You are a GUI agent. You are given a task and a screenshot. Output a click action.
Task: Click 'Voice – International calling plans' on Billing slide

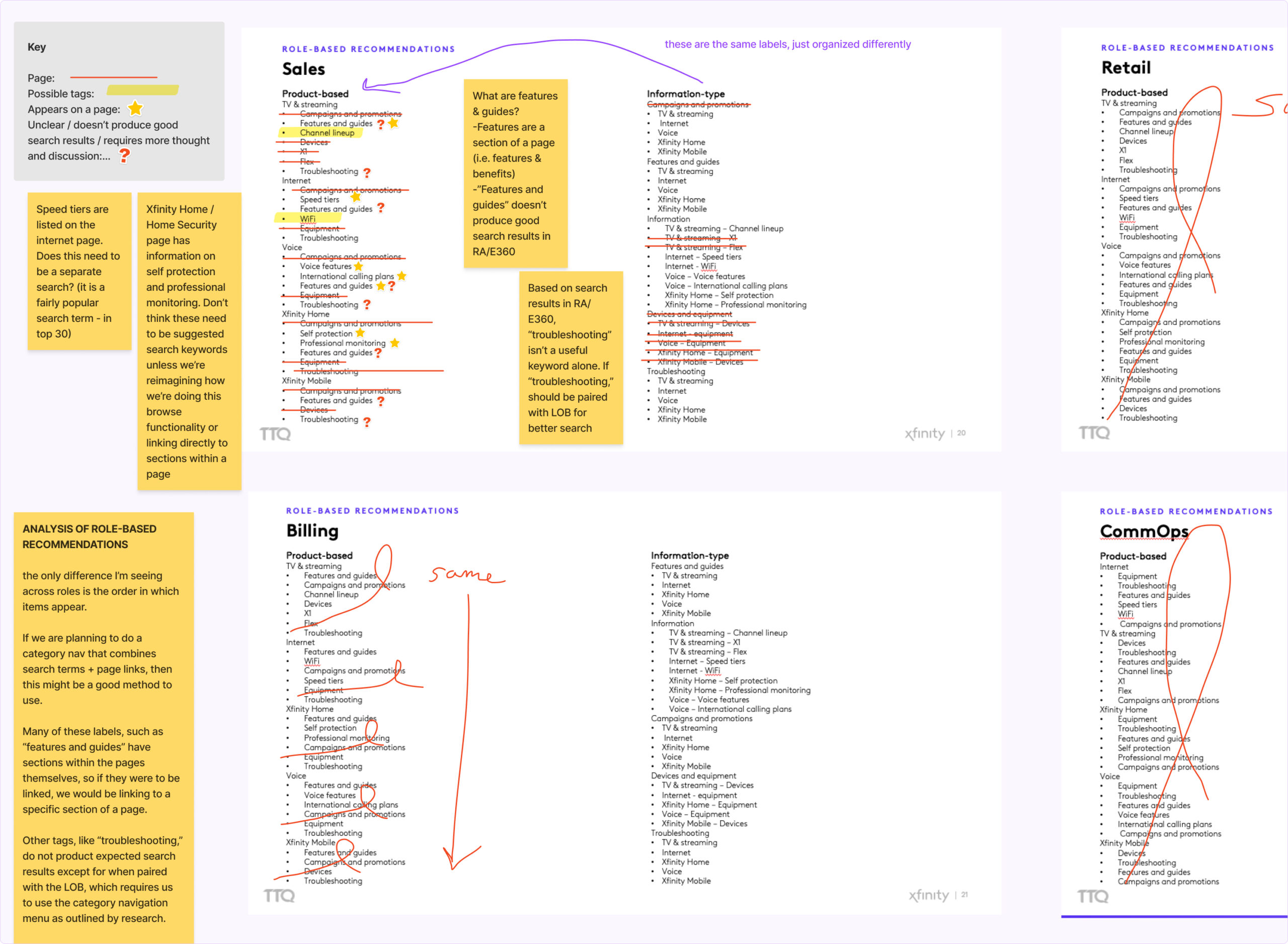730,709
